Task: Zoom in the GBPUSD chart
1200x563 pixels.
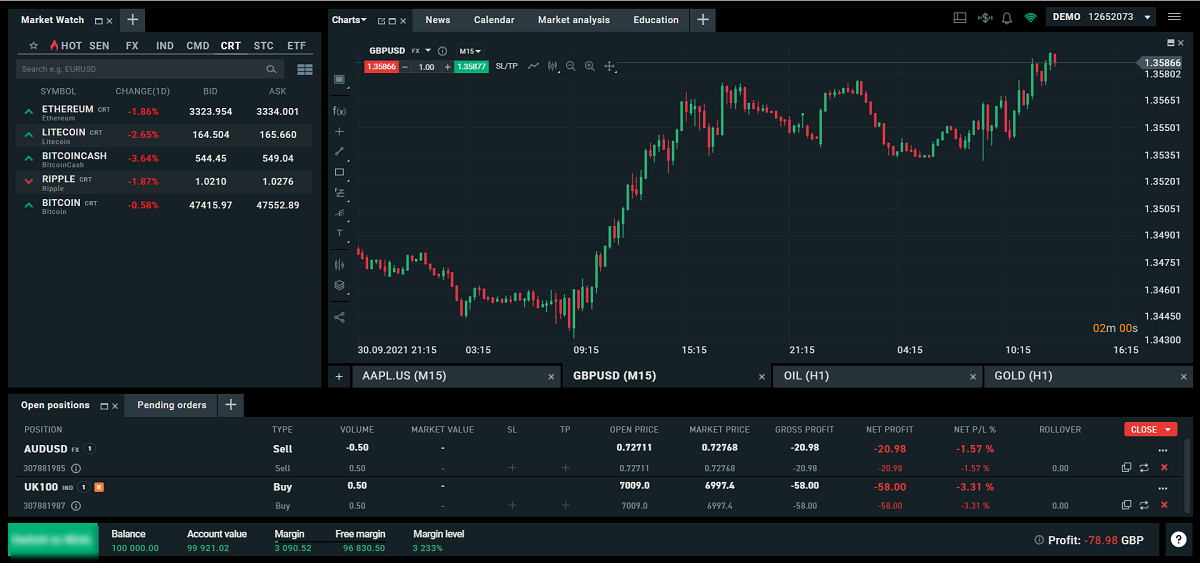Action: point(590,66)
